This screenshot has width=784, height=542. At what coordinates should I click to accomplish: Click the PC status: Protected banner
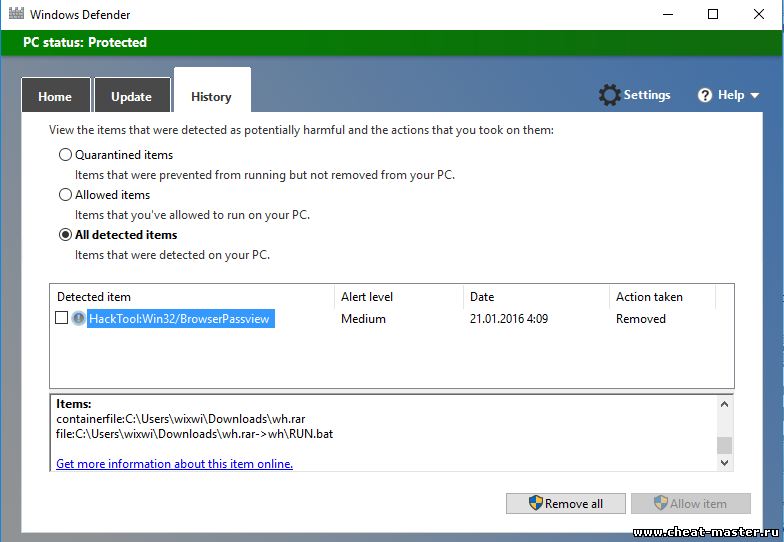point(392,42)
